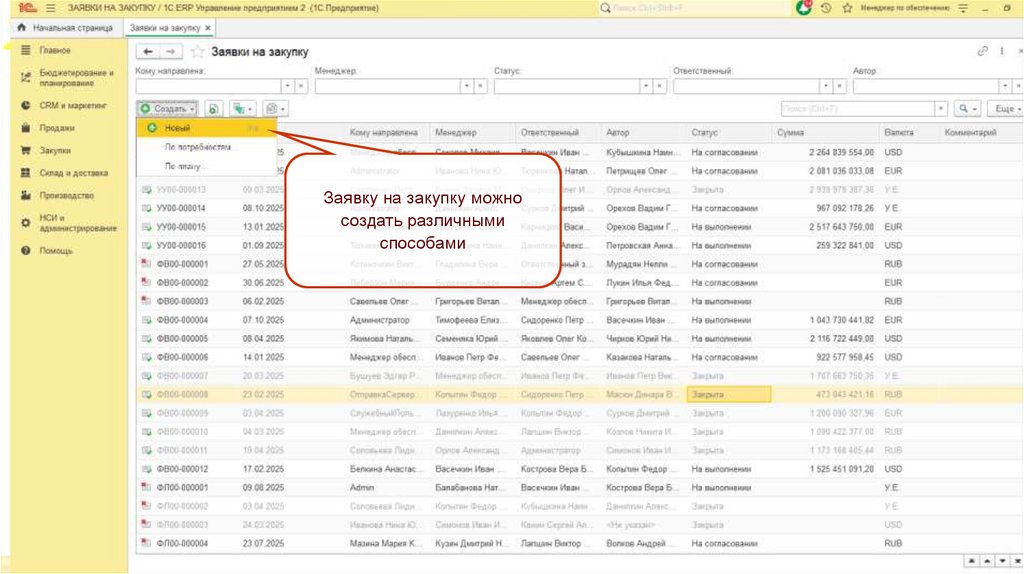Open the history clock icon

[826, 8]
